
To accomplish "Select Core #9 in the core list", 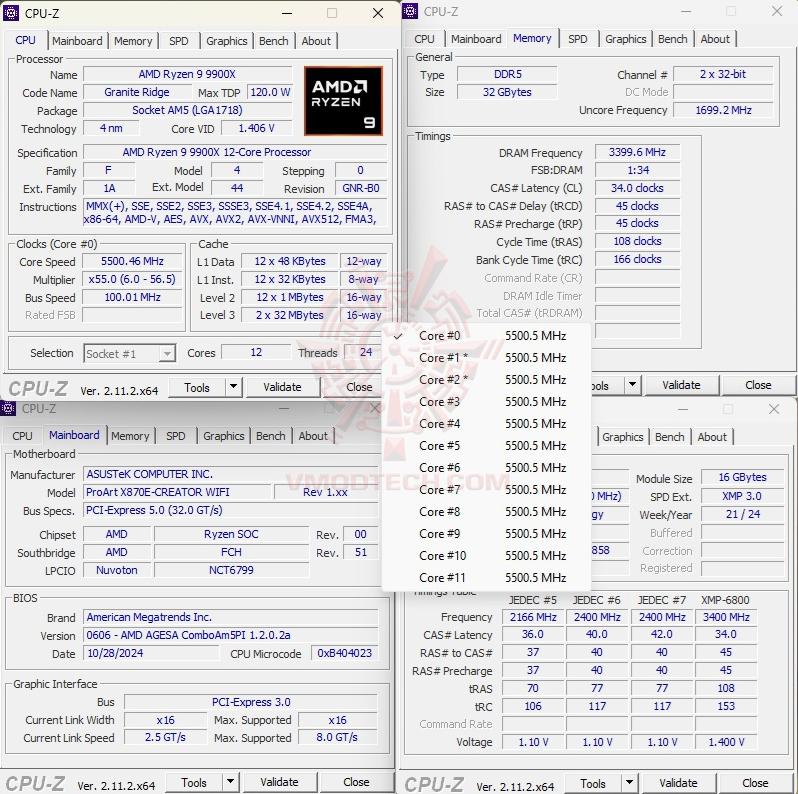I will [487, 533].
